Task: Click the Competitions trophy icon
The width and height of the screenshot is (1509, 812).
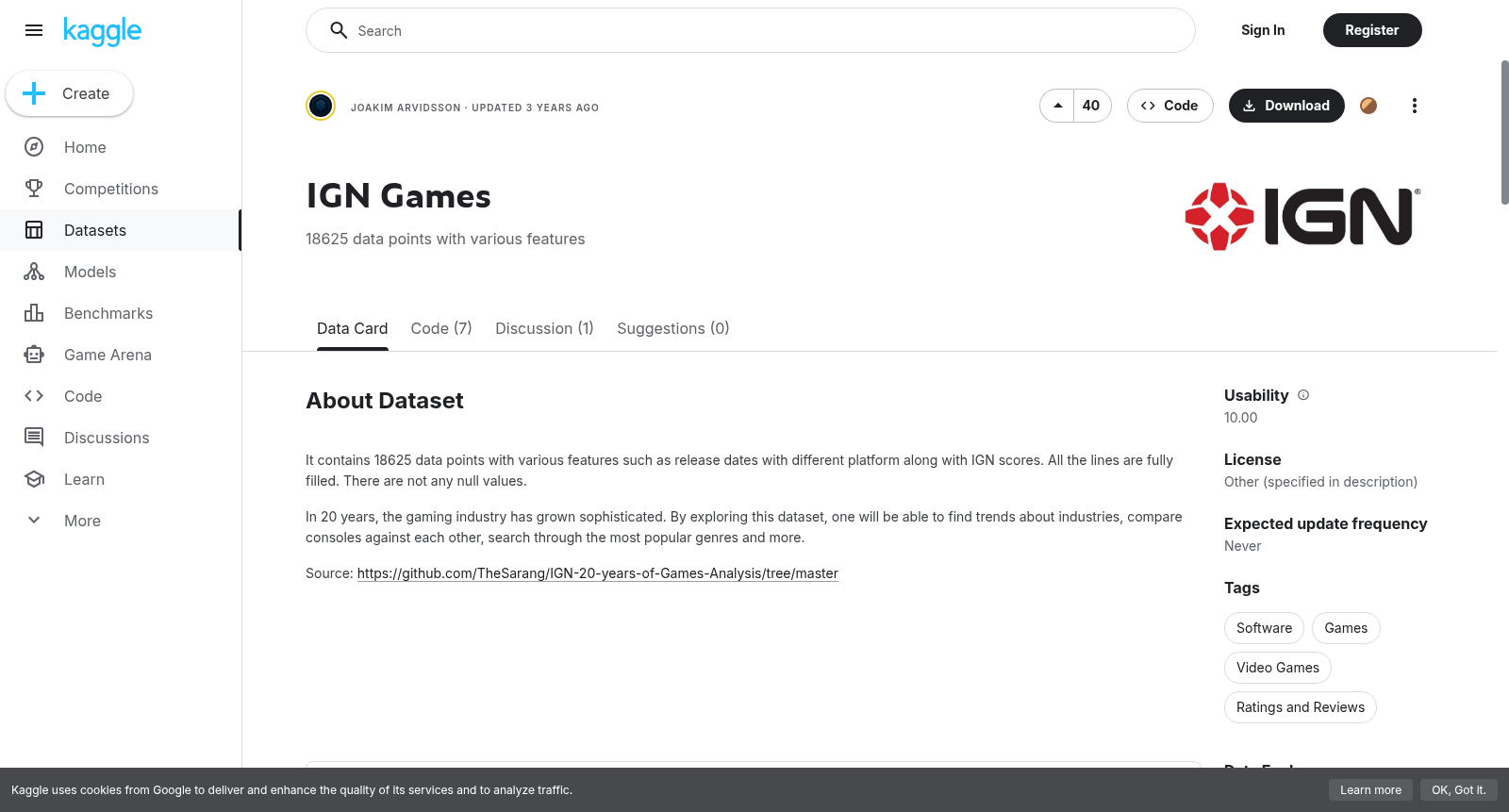Action: pyautogui.click(x=34, y=189)
